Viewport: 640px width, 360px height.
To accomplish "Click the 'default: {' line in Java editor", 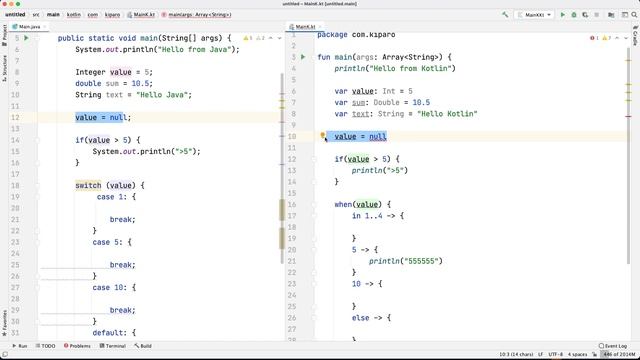I will click(x=114, y=333).
